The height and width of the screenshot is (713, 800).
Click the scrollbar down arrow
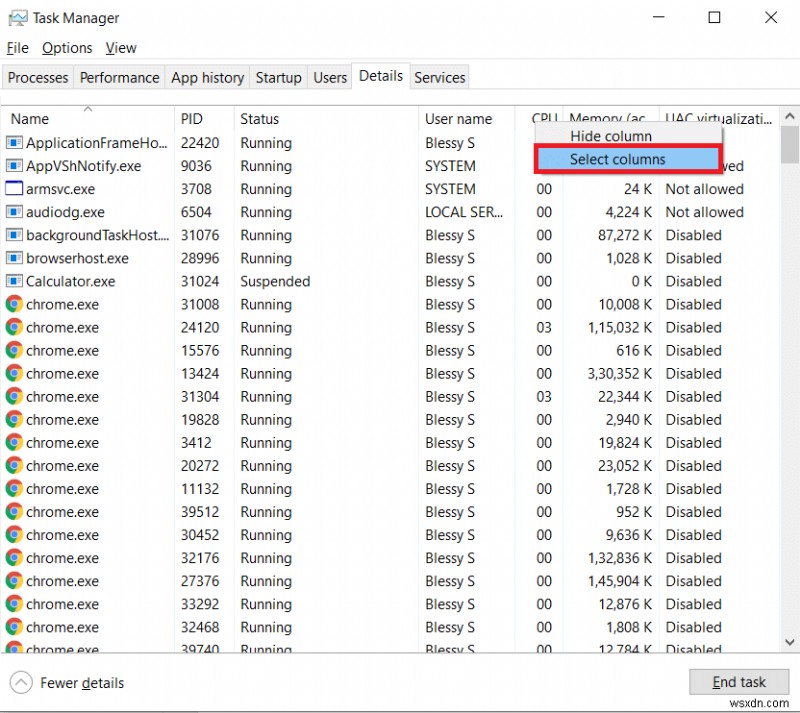(x=790, y=643)
